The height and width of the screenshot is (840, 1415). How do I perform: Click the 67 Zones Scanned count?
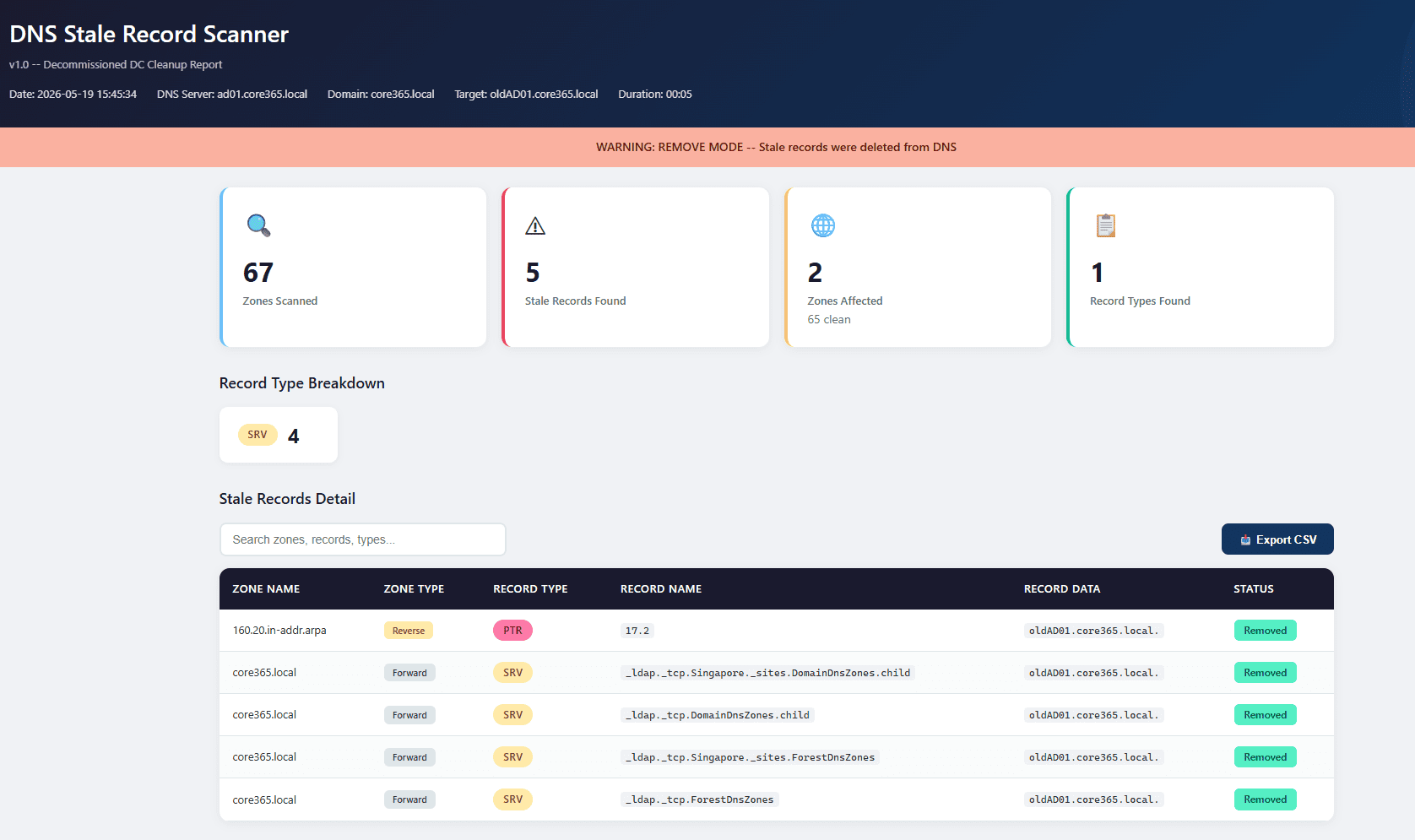(x=258, y=273)
